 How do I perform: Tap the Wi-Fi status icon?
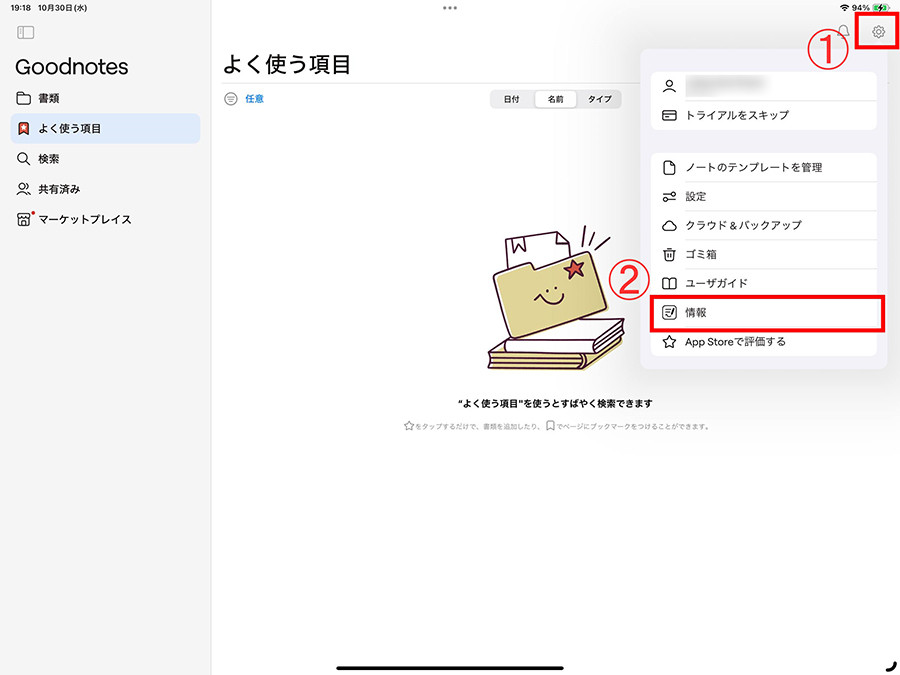[x=844, y=8]
